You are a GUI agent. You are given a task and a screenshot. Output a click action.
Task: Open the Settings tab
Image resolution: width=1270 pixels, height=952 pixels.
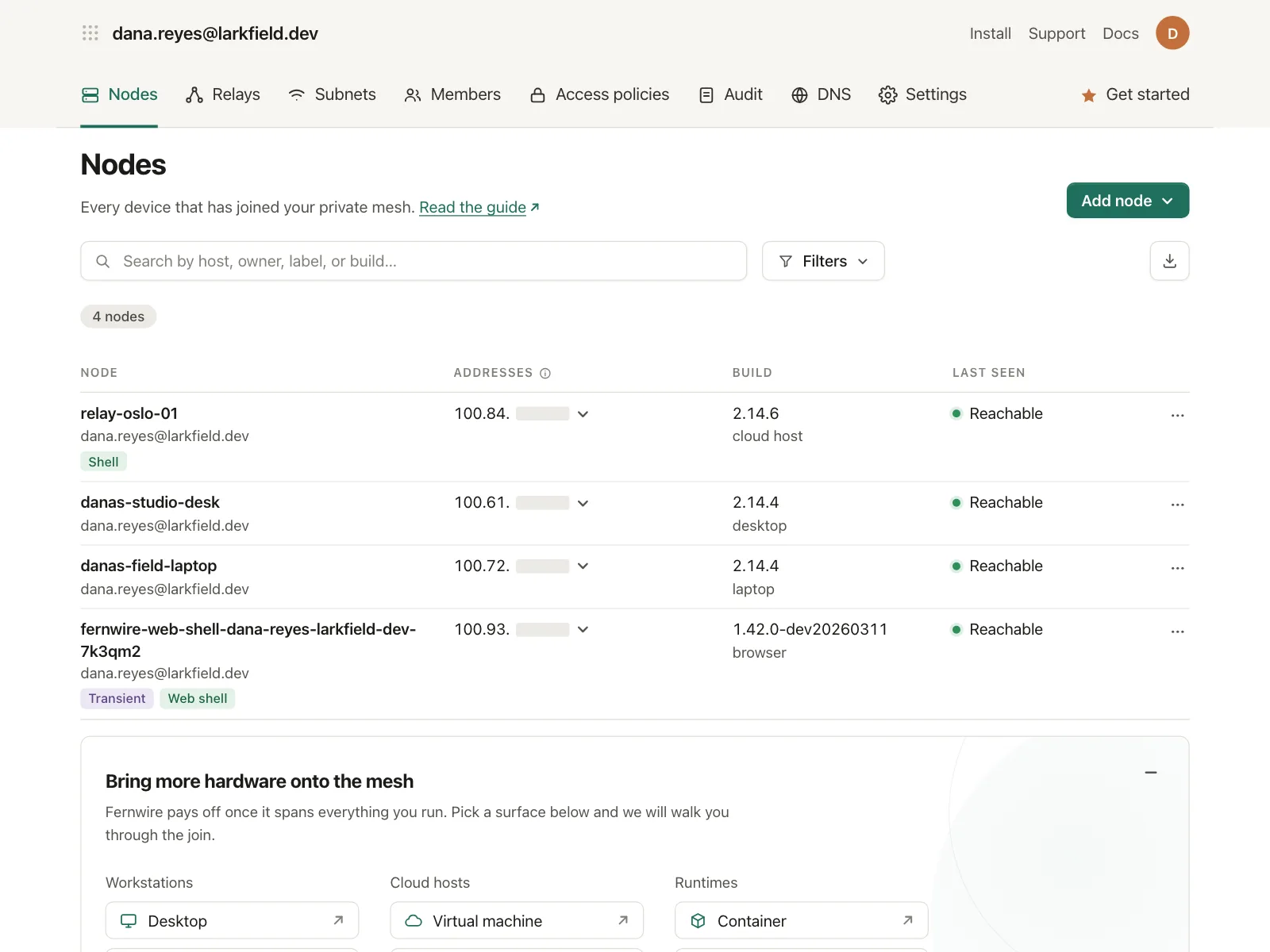[922, 94]
